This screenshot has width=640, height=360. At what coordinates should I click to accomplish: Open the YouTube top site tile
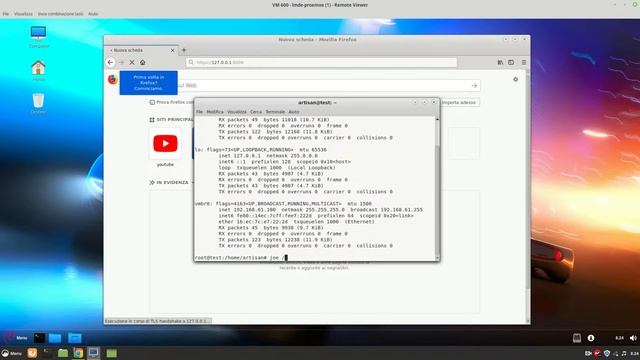click(x=165, y=143)
